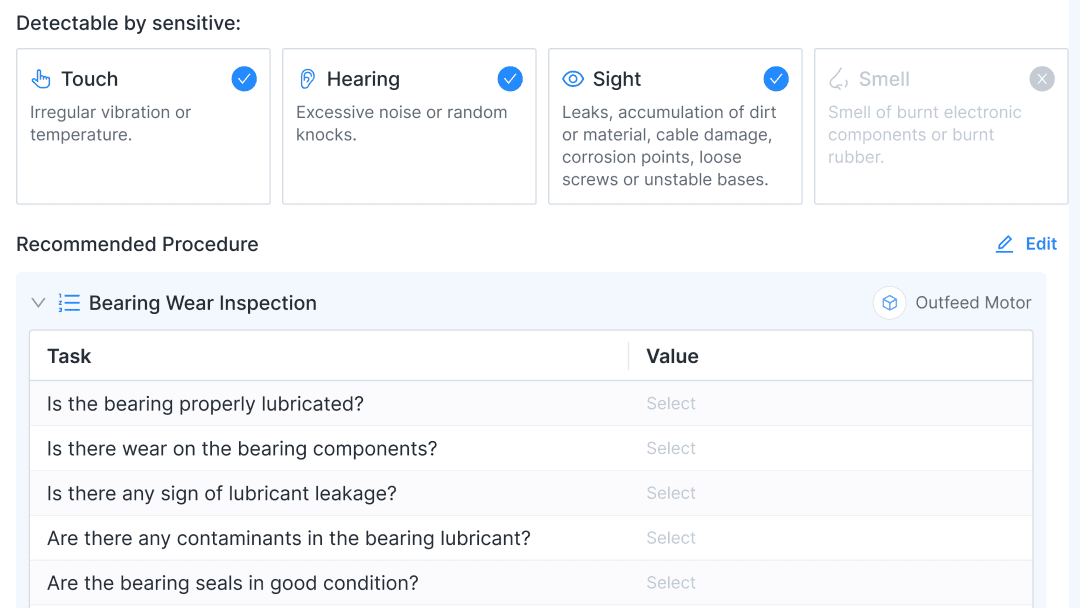The height and width of the screenshot is (608, 1080).
Task: Enable the Smell sense toggle
Action: [1042, 79]
